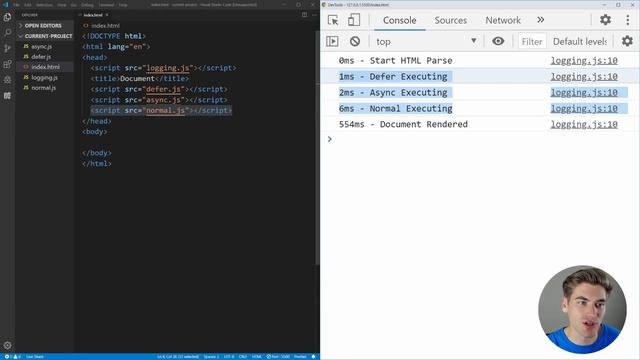
Task: Click the "6ms - Normal Executing" console message
Action: 396,109
